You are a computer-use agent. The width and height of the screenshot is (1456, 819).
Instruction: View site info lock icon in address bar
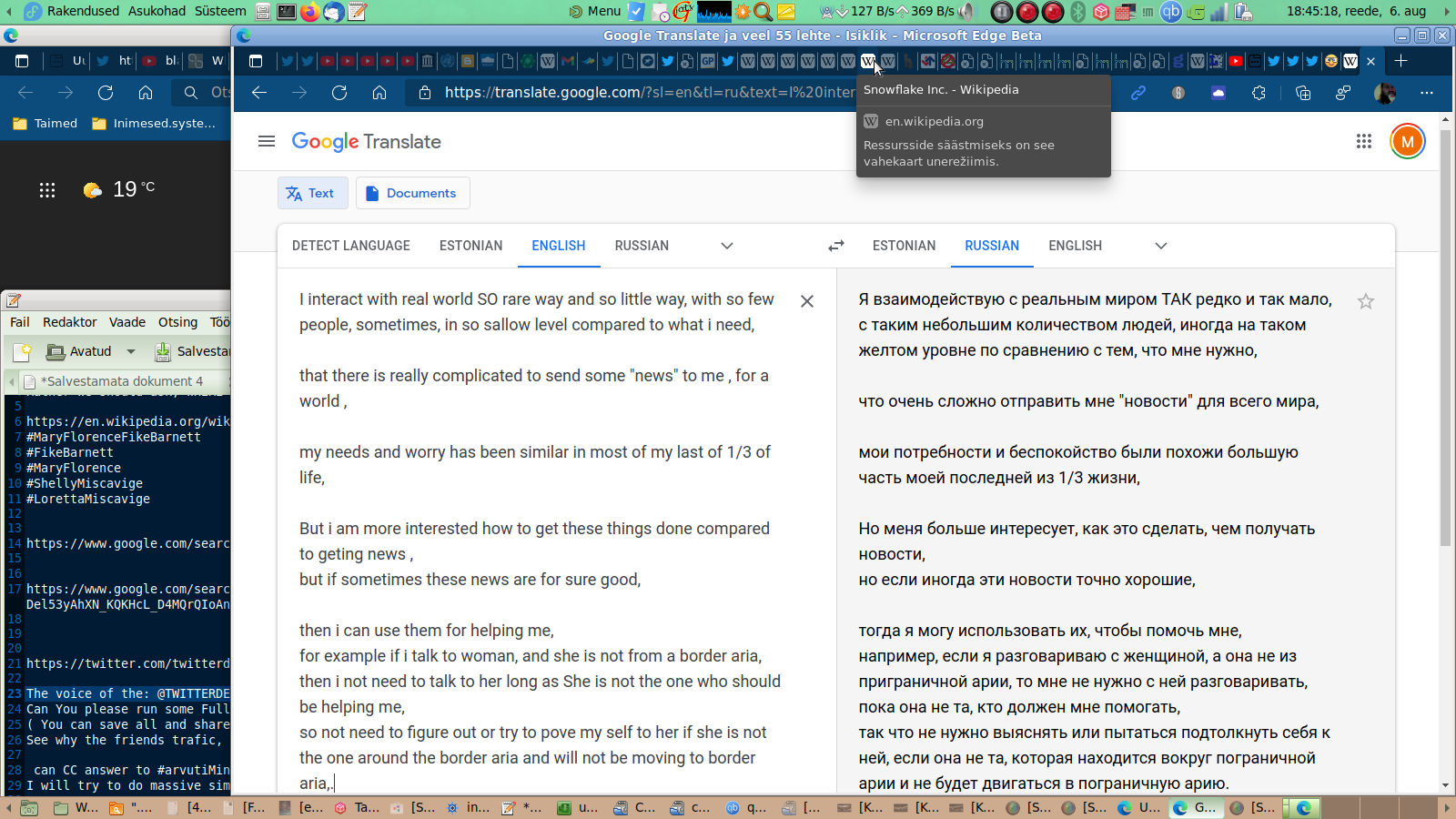424,93
